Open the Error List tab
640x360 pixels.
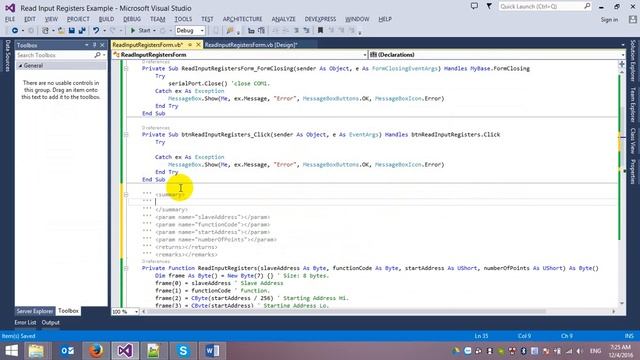click(x=25, y=322)
